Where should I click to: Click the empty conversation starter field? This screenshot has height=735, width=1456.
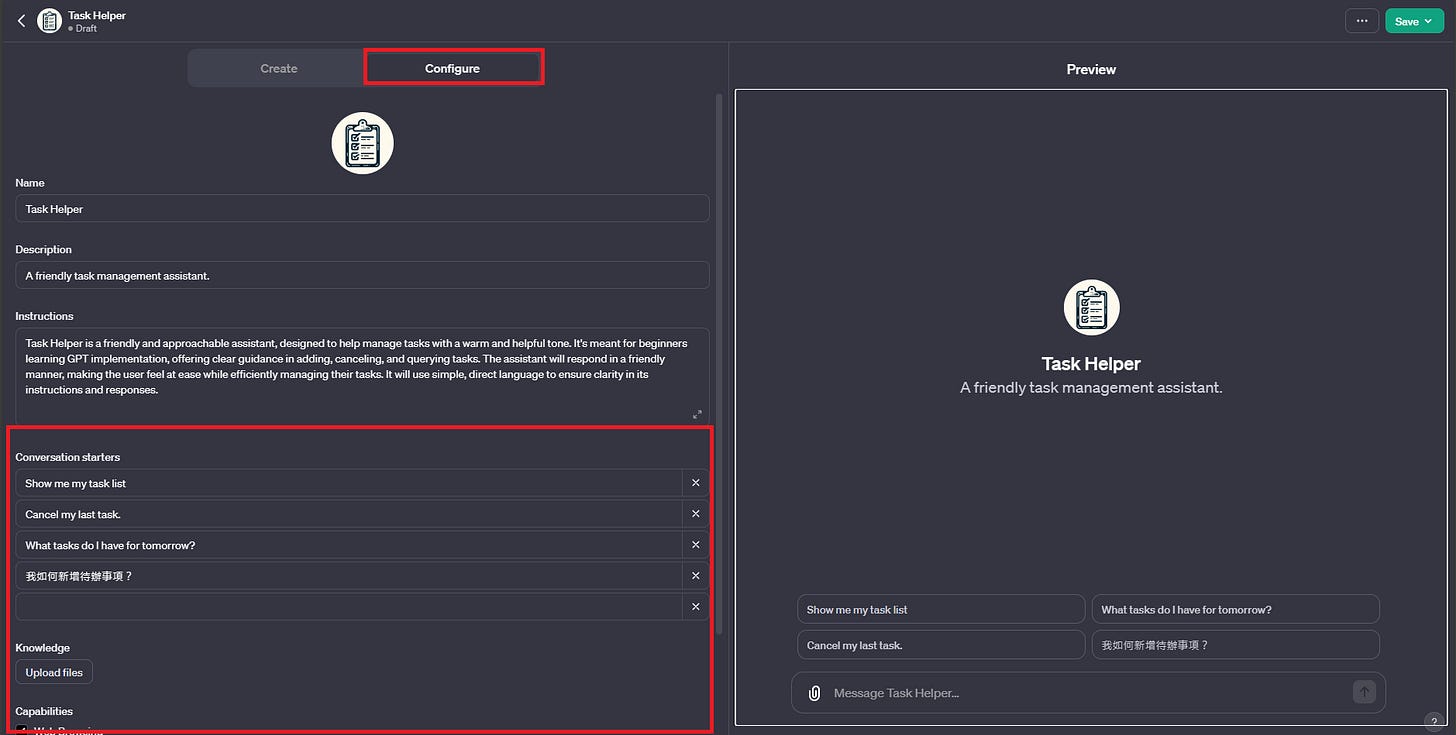coord(348,607)
